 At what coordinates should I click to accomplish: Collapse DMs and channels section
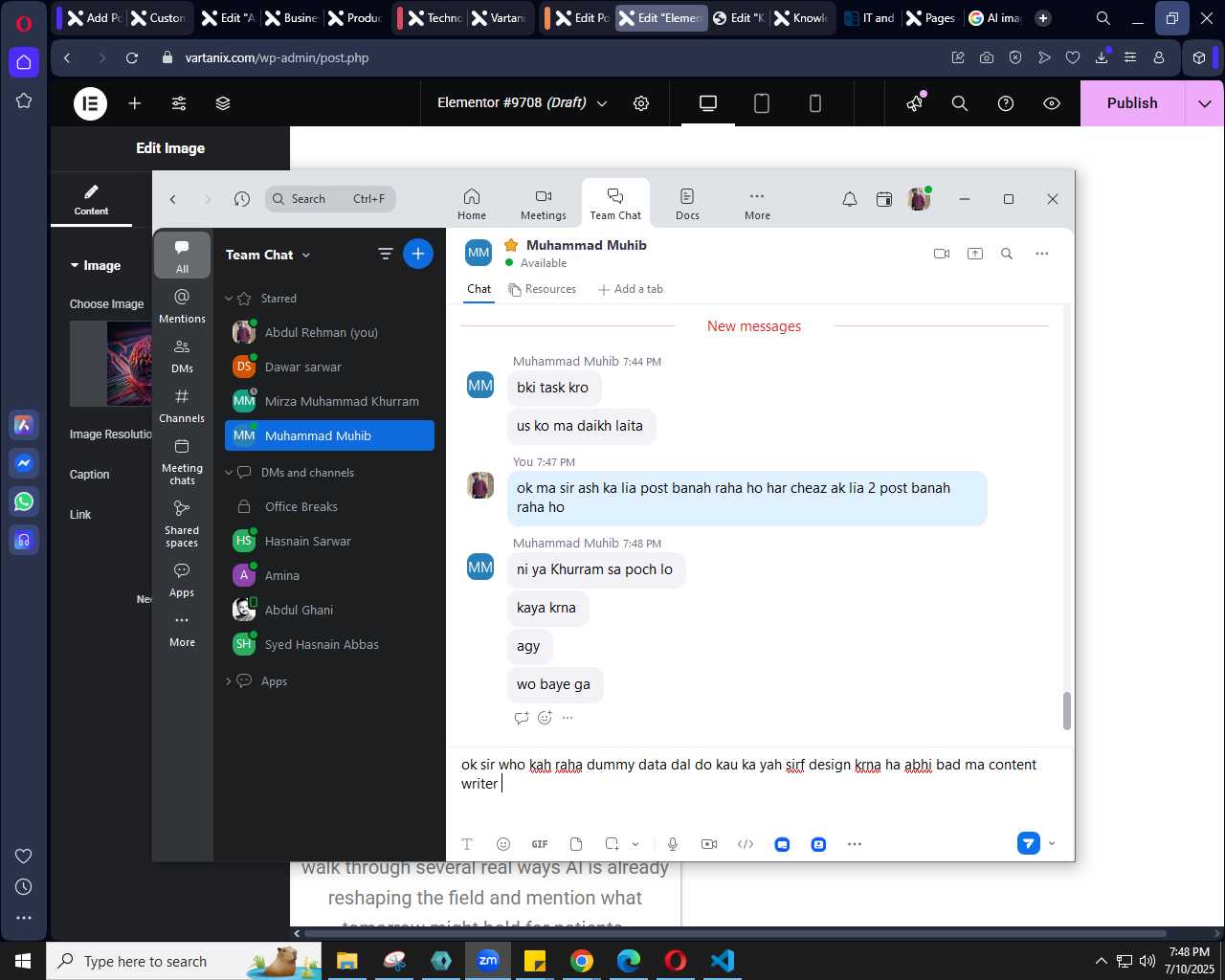[229, 473]
